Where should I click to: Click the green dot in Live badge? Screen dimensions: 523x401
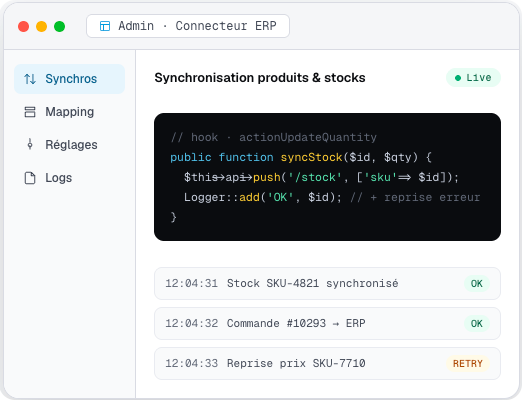pyautogui.click(x=458, y=78)
